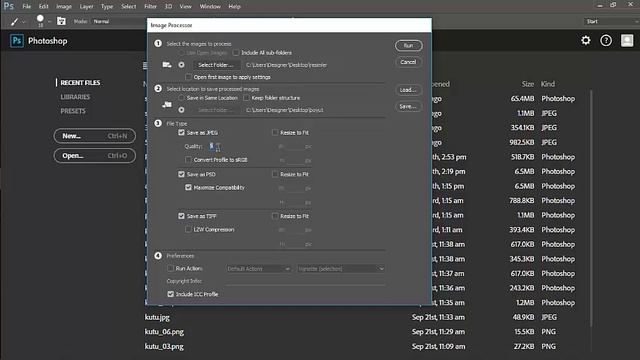Switch to the RECENT FILES tab
Viewport: 640px width, 360px height.
click(x=80, y=82)
